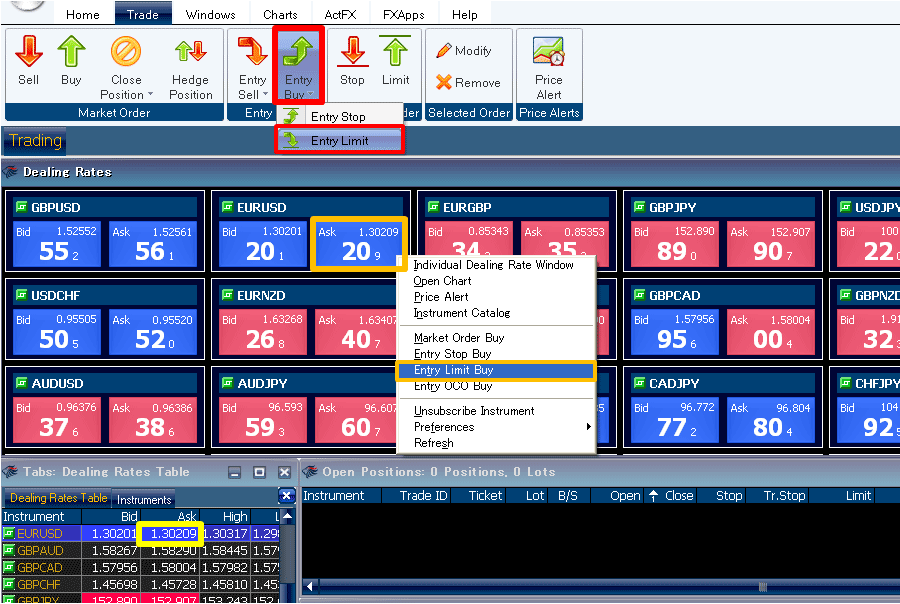The width and height of the screenshot is (900, 604).
Task: Click the Modify pencil icon in Selected Order
Action: [444, 51]
